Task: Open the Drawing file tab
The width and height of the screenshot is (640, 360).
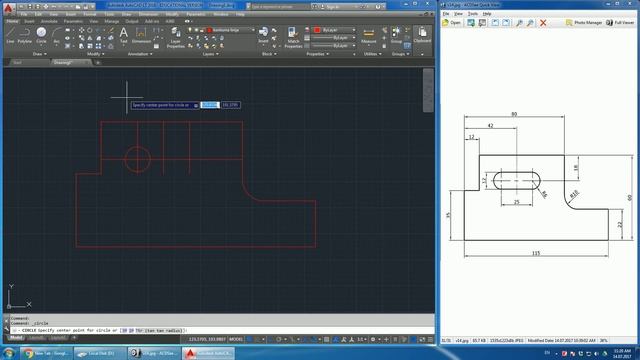Action: tap(71, 62)
